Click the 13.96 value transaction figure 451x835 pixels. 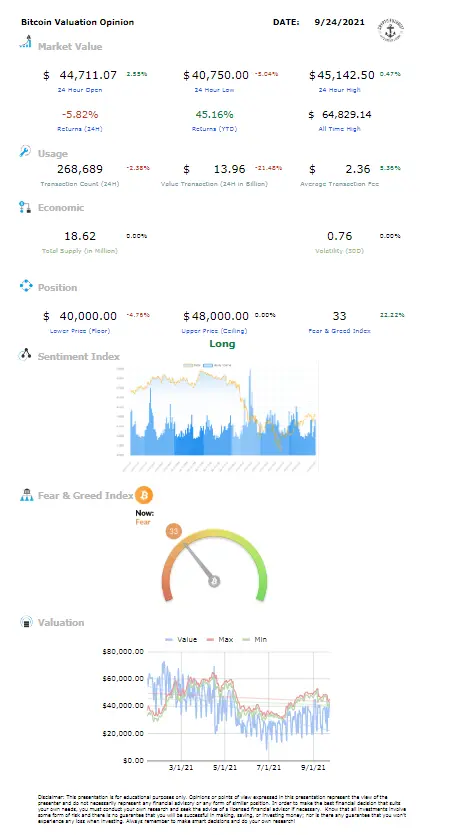click(x=229, y=169)
